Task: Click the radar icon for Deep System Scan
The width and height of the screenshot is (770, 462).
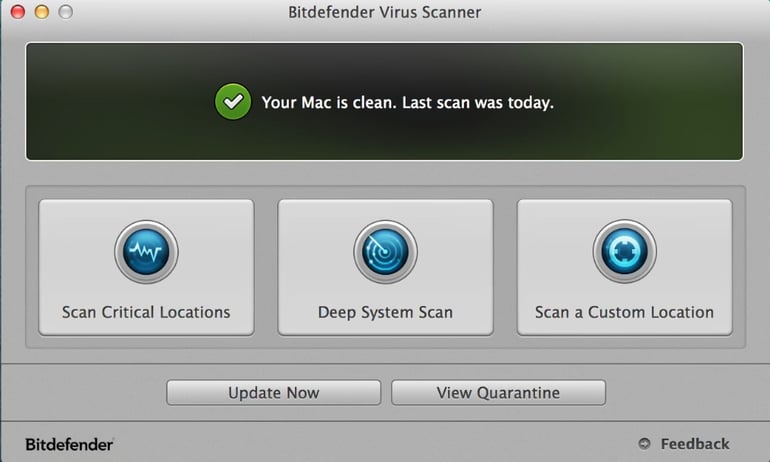Action: 385,251
